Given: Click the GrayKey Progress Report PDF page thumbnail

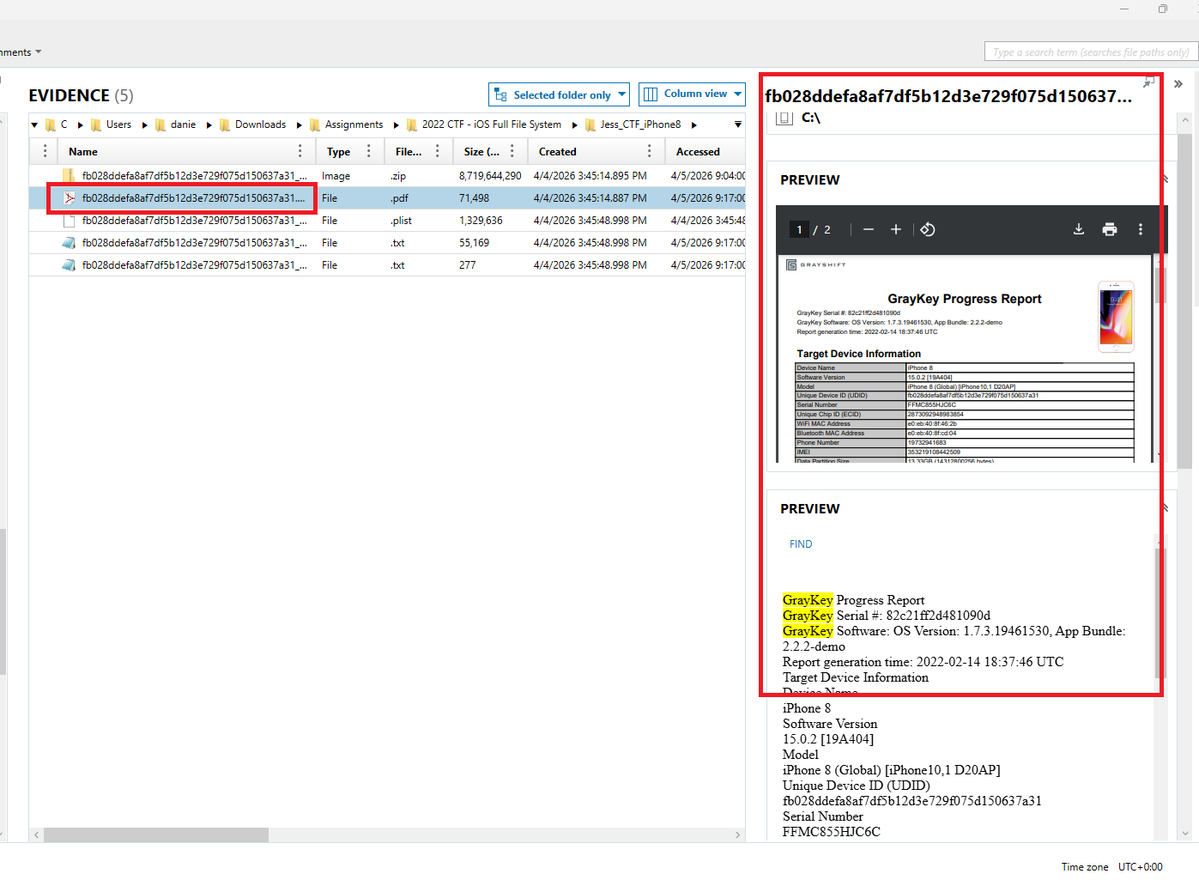Looking at the screenshot, I should coord(963,359).
